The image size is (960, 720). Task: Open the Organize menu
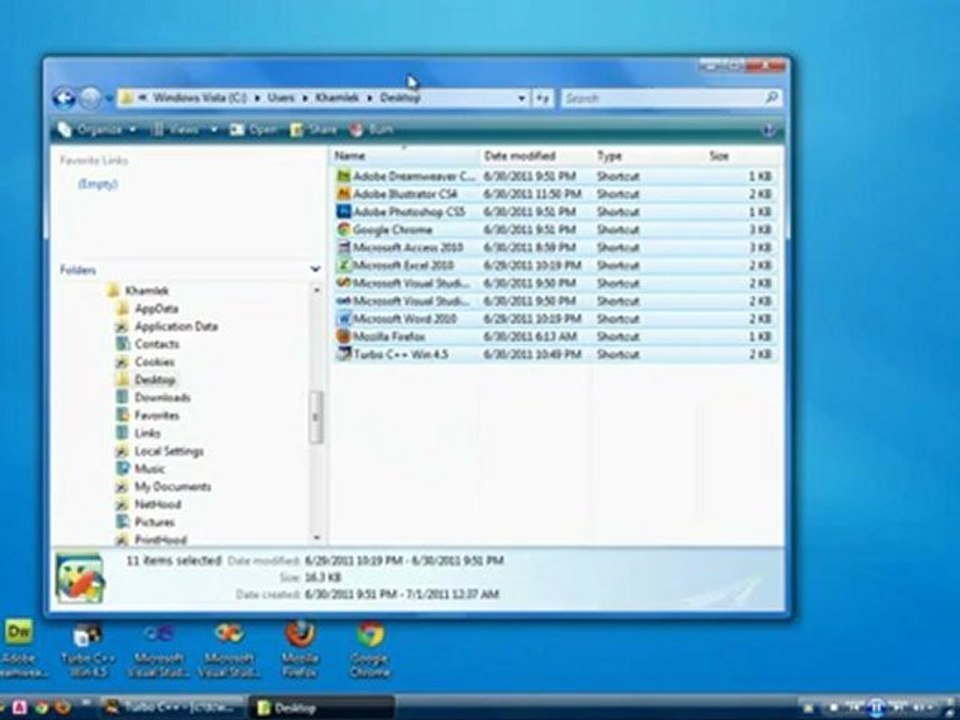pyautogui.click(x=98, y=130)
